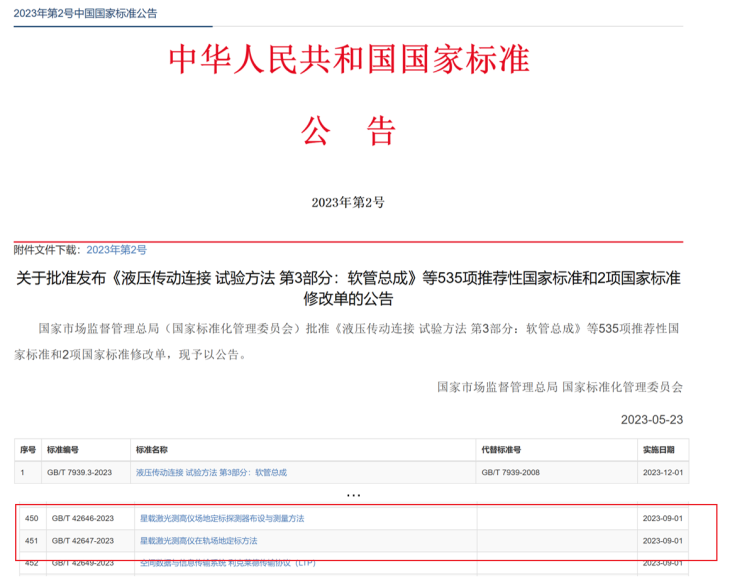Screen dimensions: 742x585
Task: Click the 标准编号 column header
Action: point(63,450)
